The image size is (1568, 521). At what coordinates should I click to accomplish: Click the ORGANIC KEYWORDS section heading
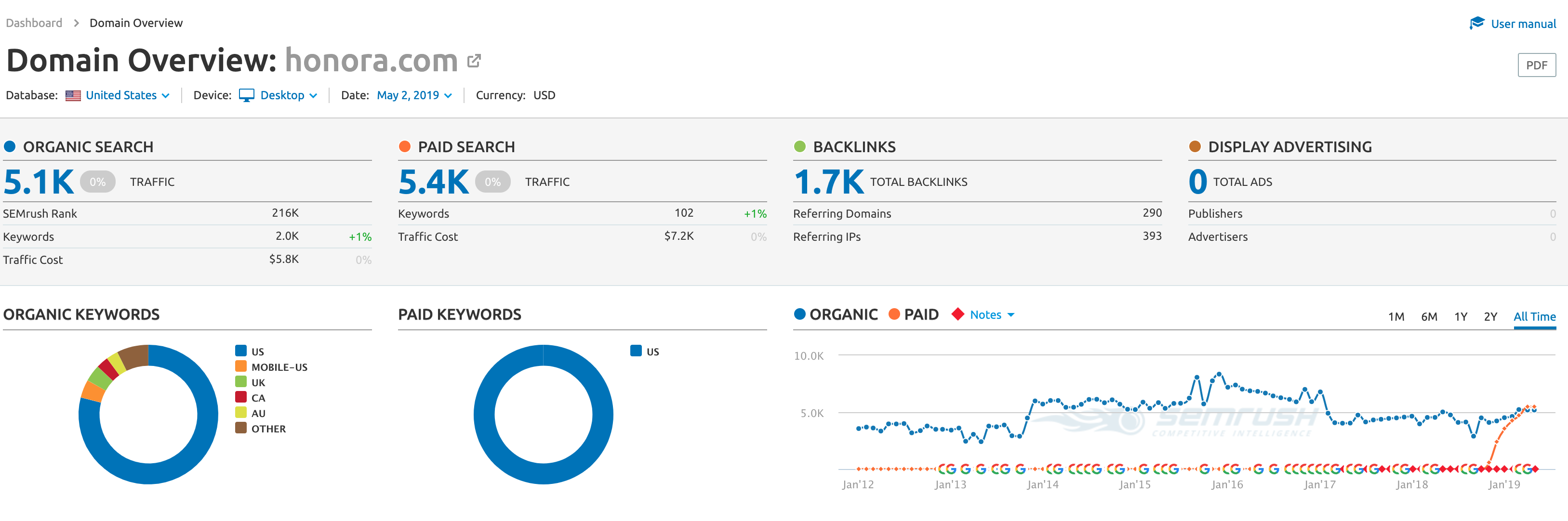81,314
